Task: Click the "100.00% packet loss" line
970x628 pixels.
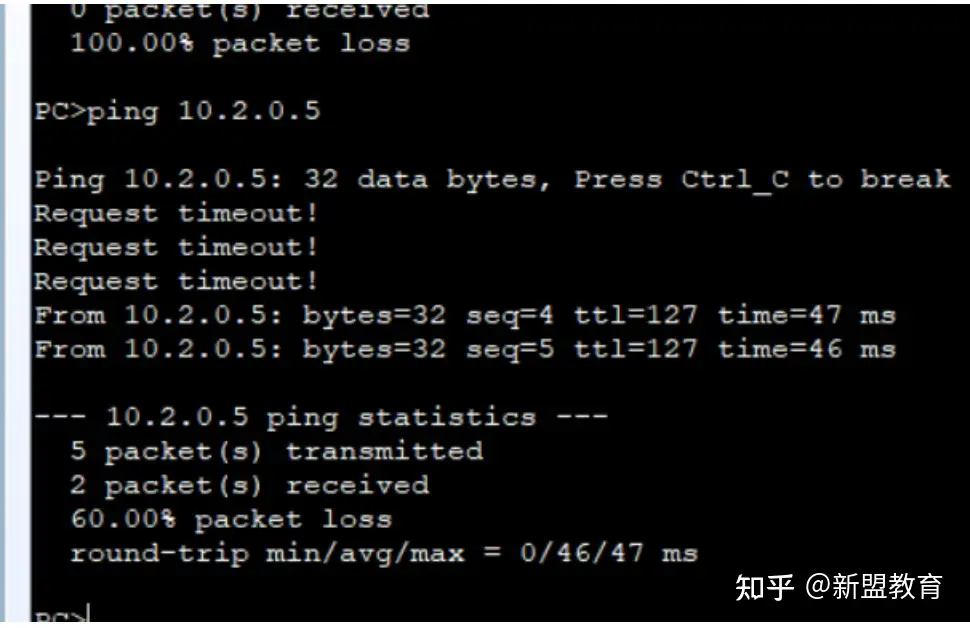Action: [x=239, y=44]
